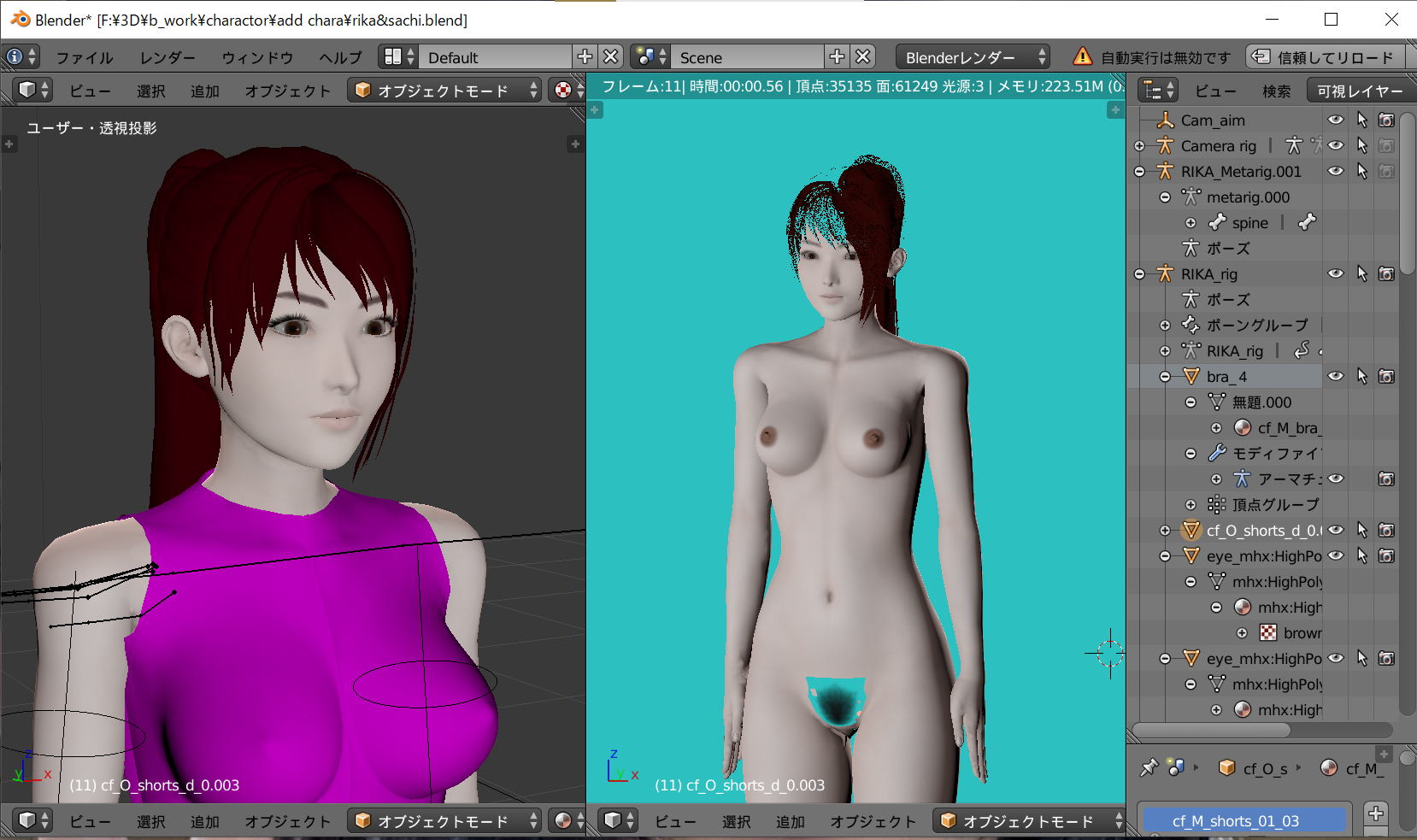
Task: Hide bra_4 object with eye icon
Action: (x=1335, y=377)
